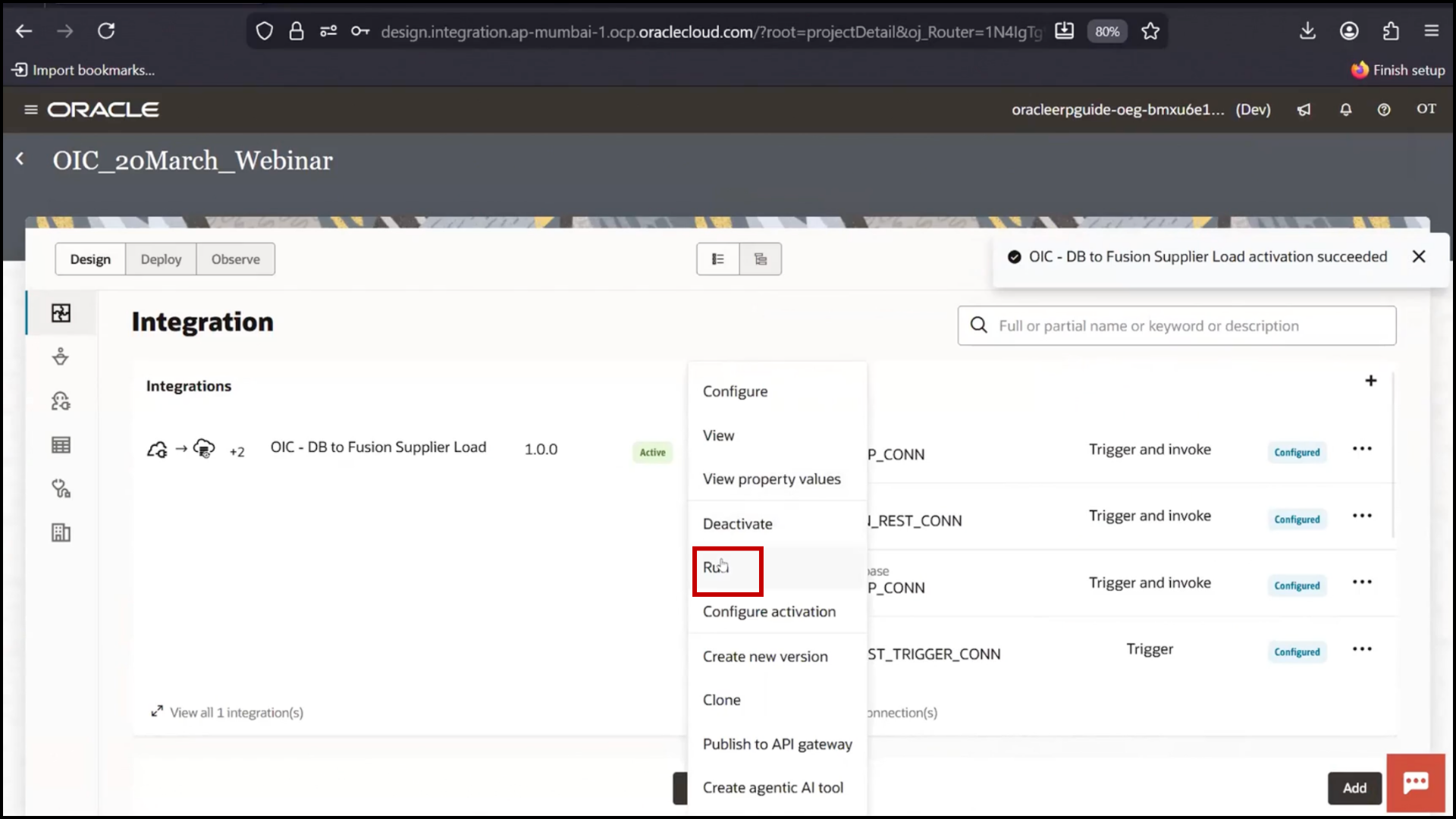This screenshot has width=1456, height=819.
Task: Choose View from the context menu
Action: tap(777, 435)
